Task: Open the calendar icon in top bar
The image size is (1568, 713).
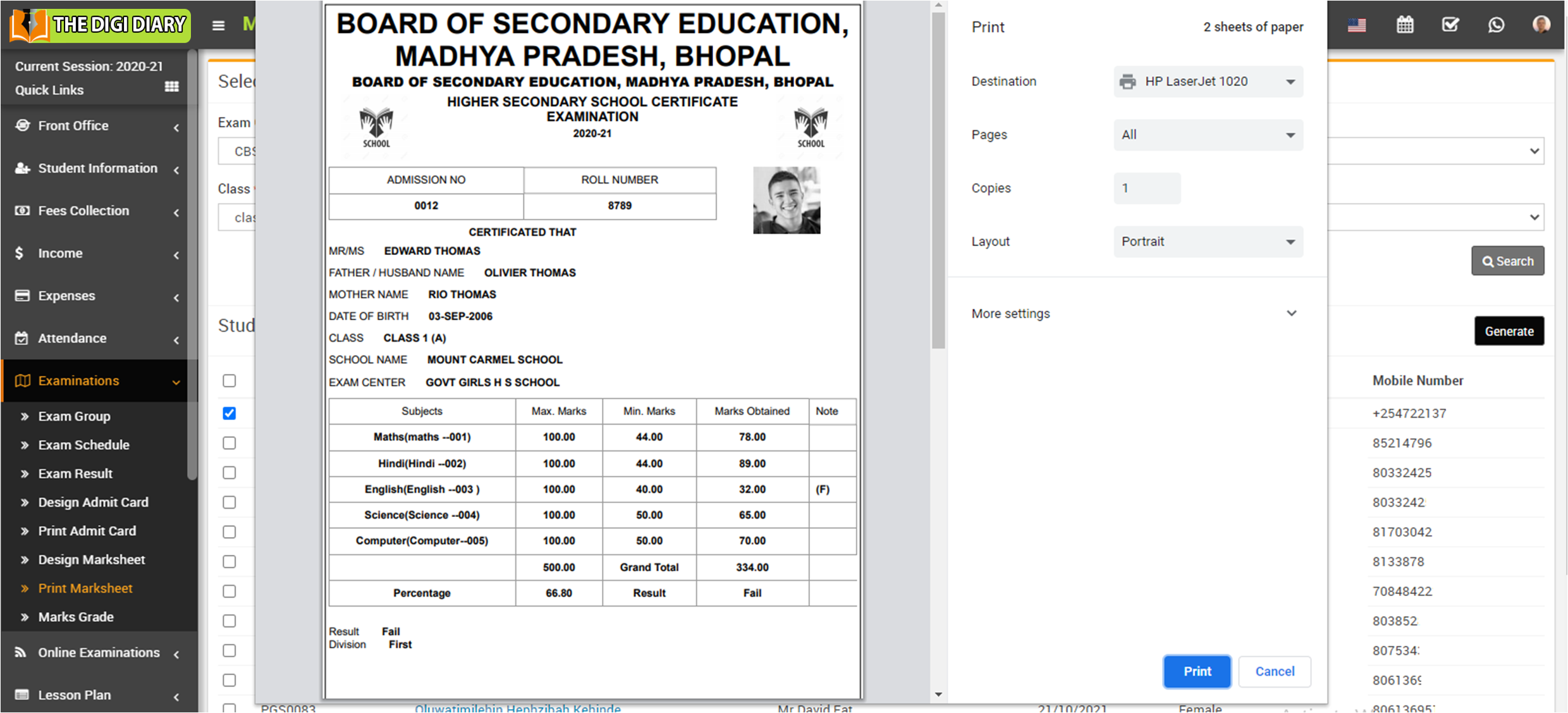Action: [x=1405, y=25]
